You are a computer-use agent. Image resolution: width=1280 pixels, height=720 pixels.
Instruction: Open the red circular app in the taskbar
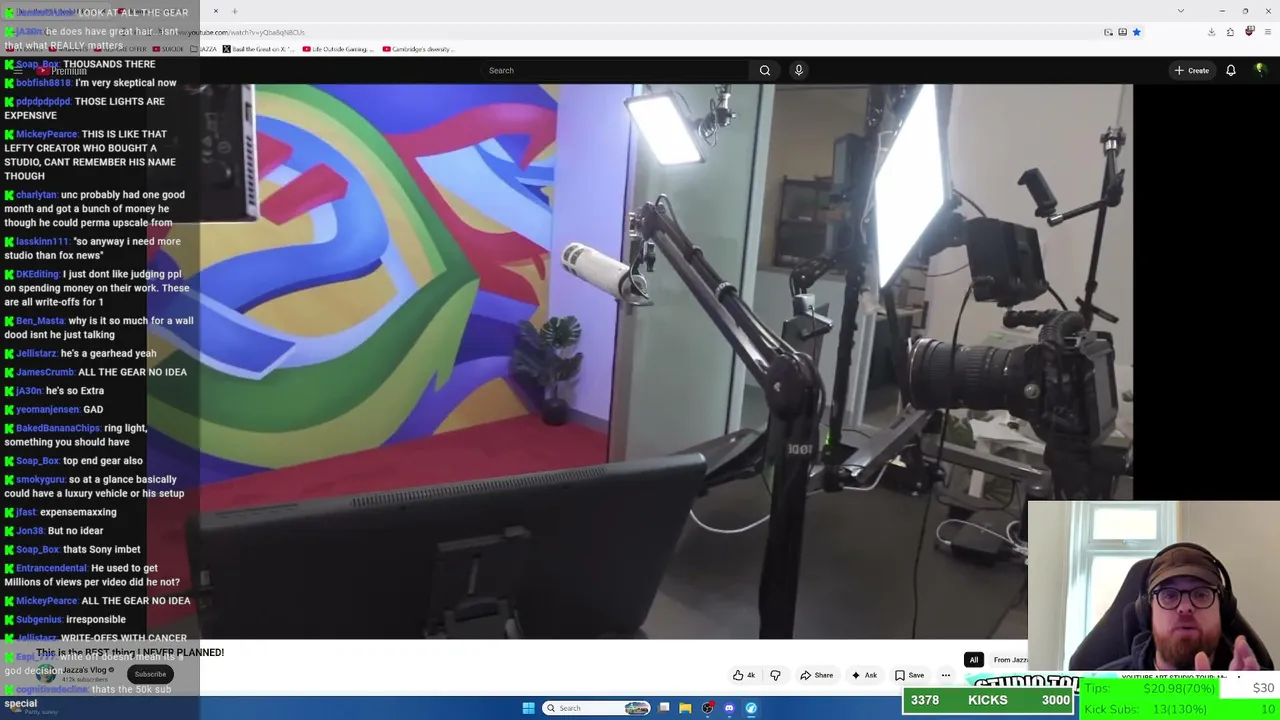[x=707, y=708]
